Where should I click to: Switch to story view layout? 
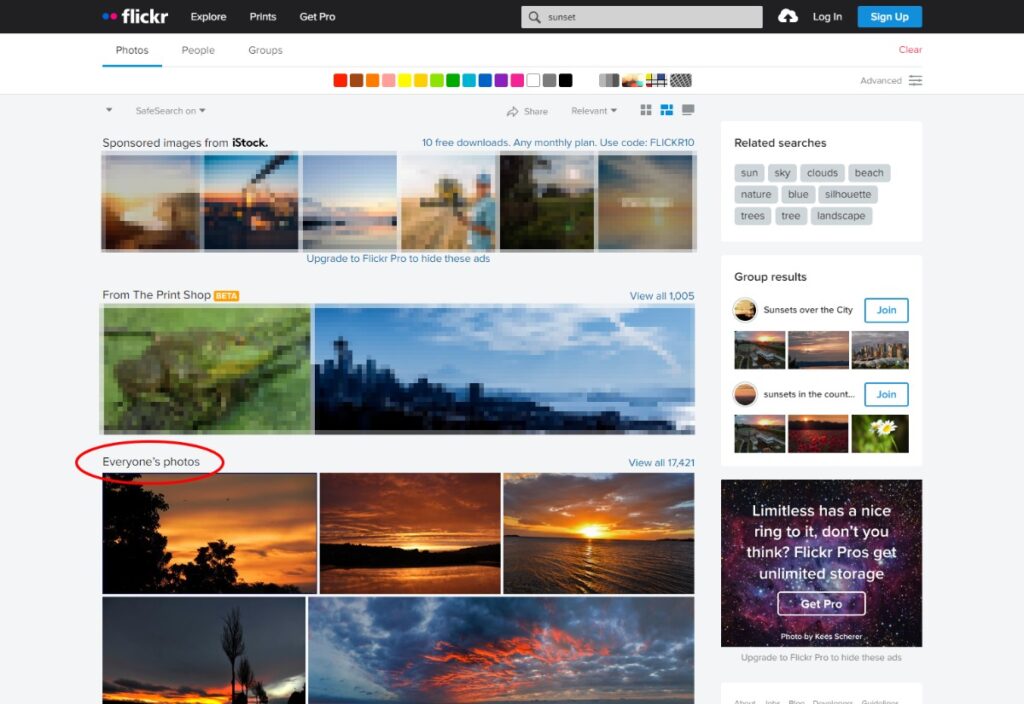688,110
